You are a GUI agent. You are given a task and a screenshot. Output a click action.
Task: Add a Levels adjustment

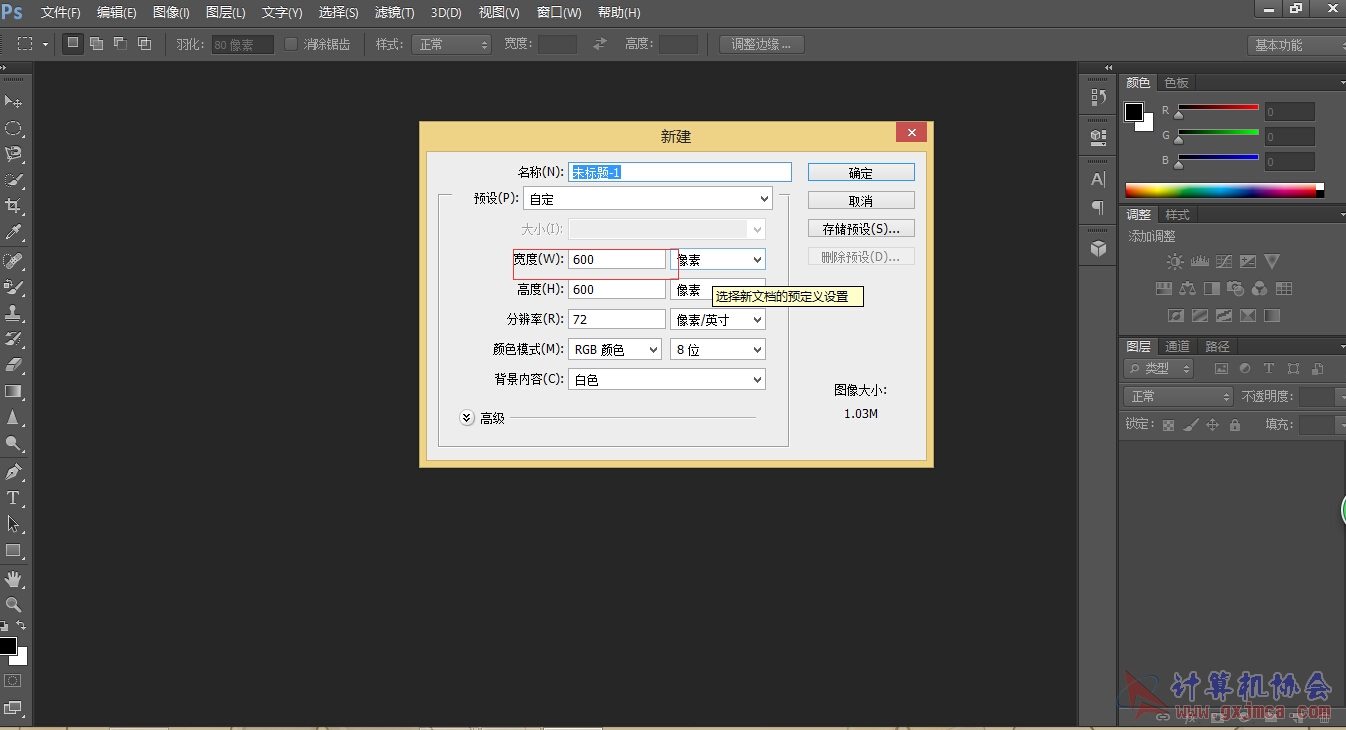[1199, 262]
